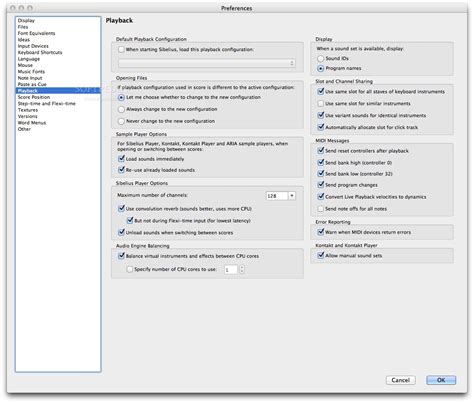Screen dimensions: 474x403
Task: Uncheck Load sounds immediately
Action: coord(121,159)
